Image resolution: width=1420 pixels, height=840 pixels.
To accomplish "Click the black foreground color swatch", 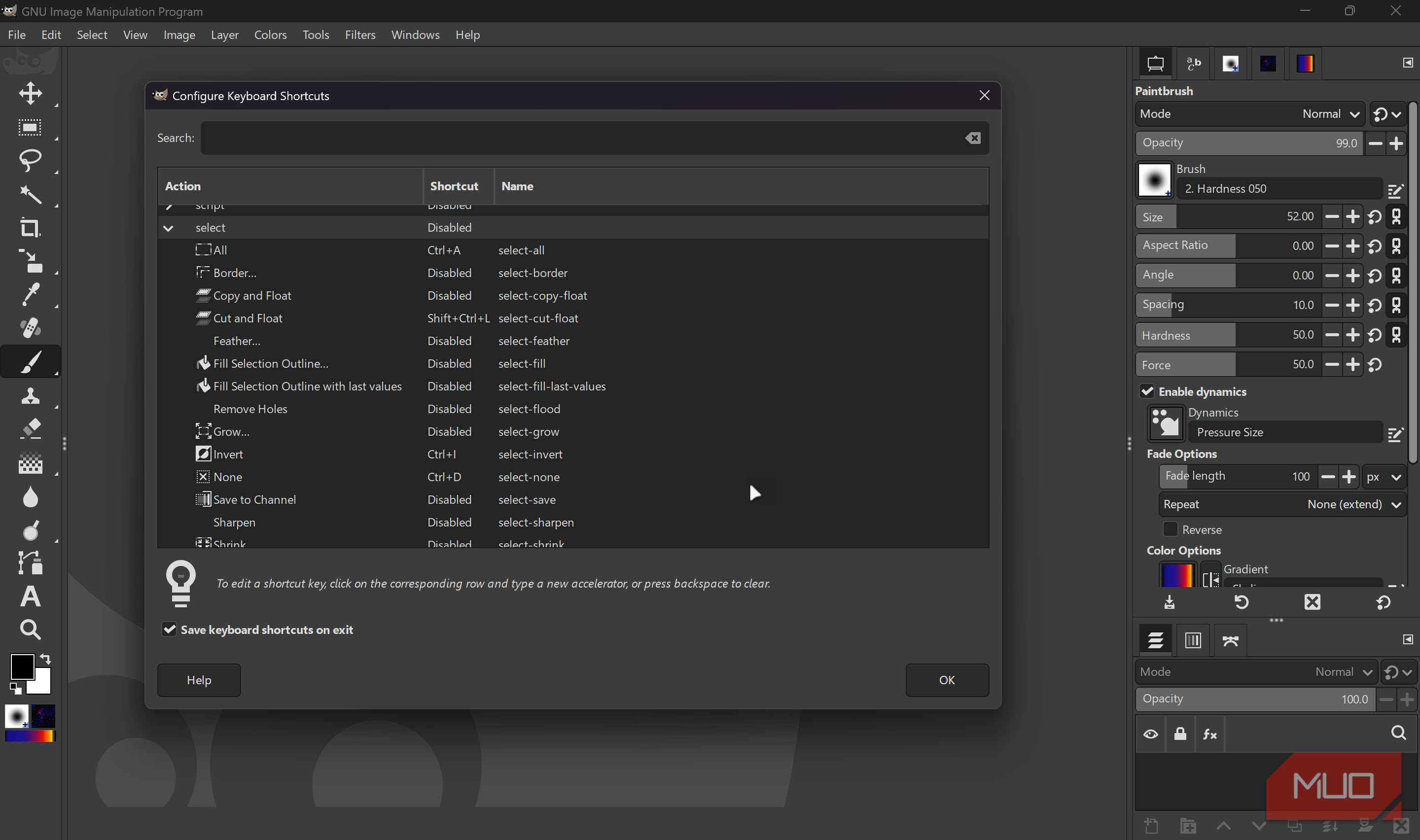I will (x=22, y=666).
